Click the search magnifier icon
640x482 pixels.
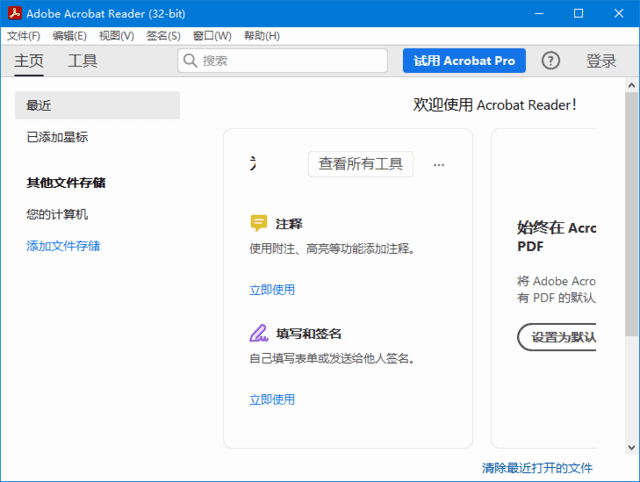190,60
